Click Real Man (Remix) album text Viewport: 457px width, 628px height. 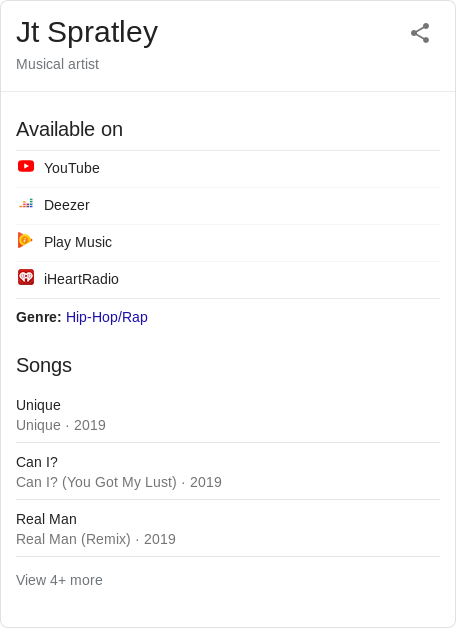pyautogui.click(x=73, y=539)
